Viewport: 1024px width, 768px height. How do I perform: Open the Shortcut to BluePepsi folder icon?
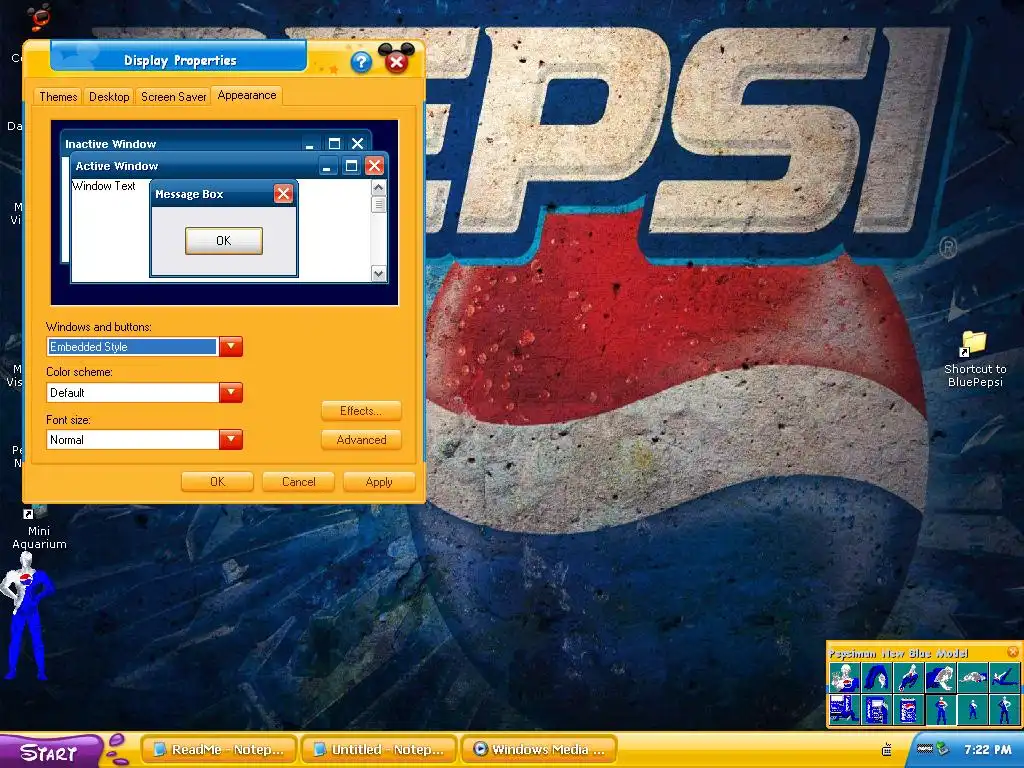(974, 359)
